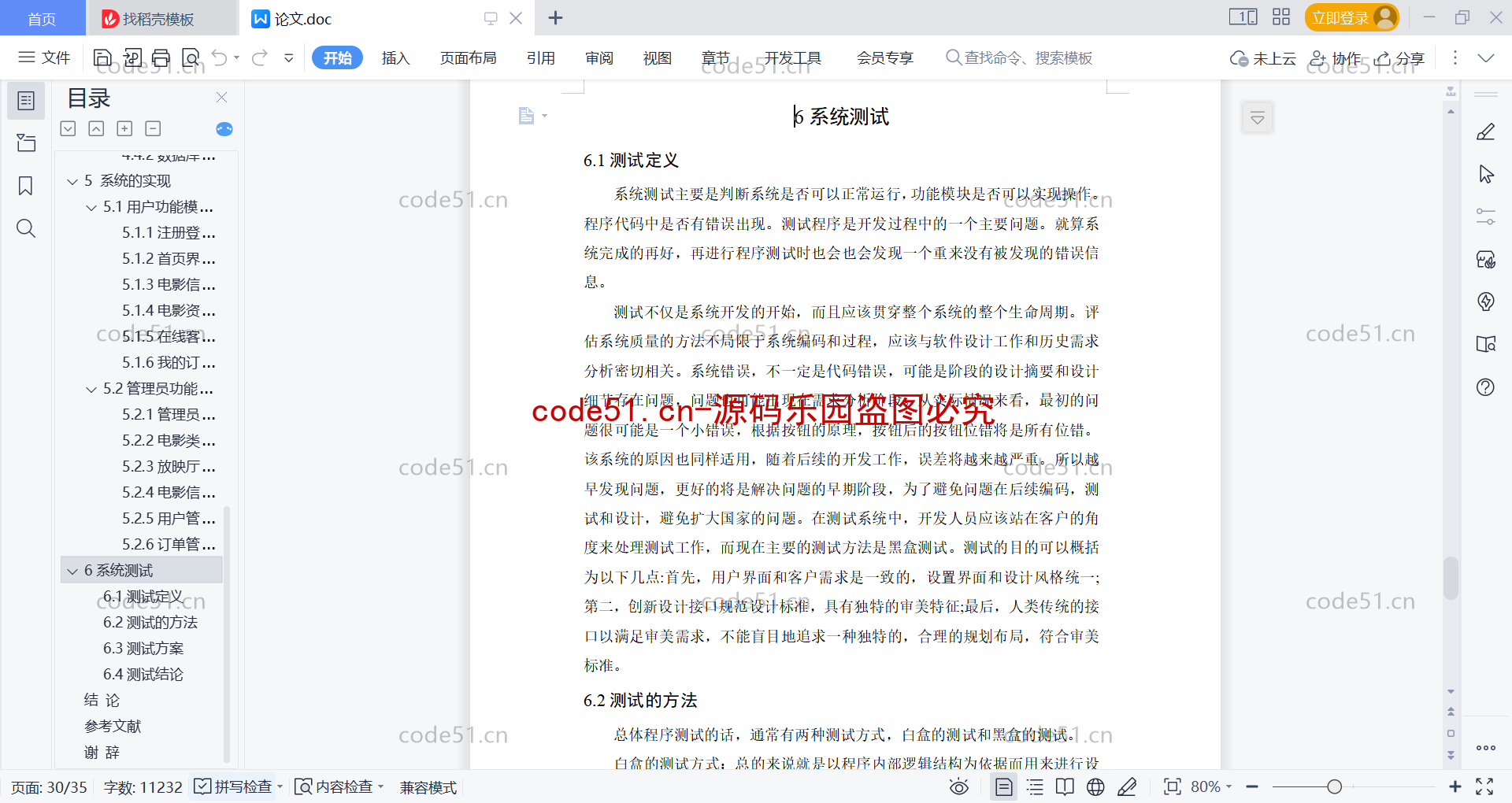Select '6.2 测试的方法' in the outline
1512x803 pixels.
[150, 623]
